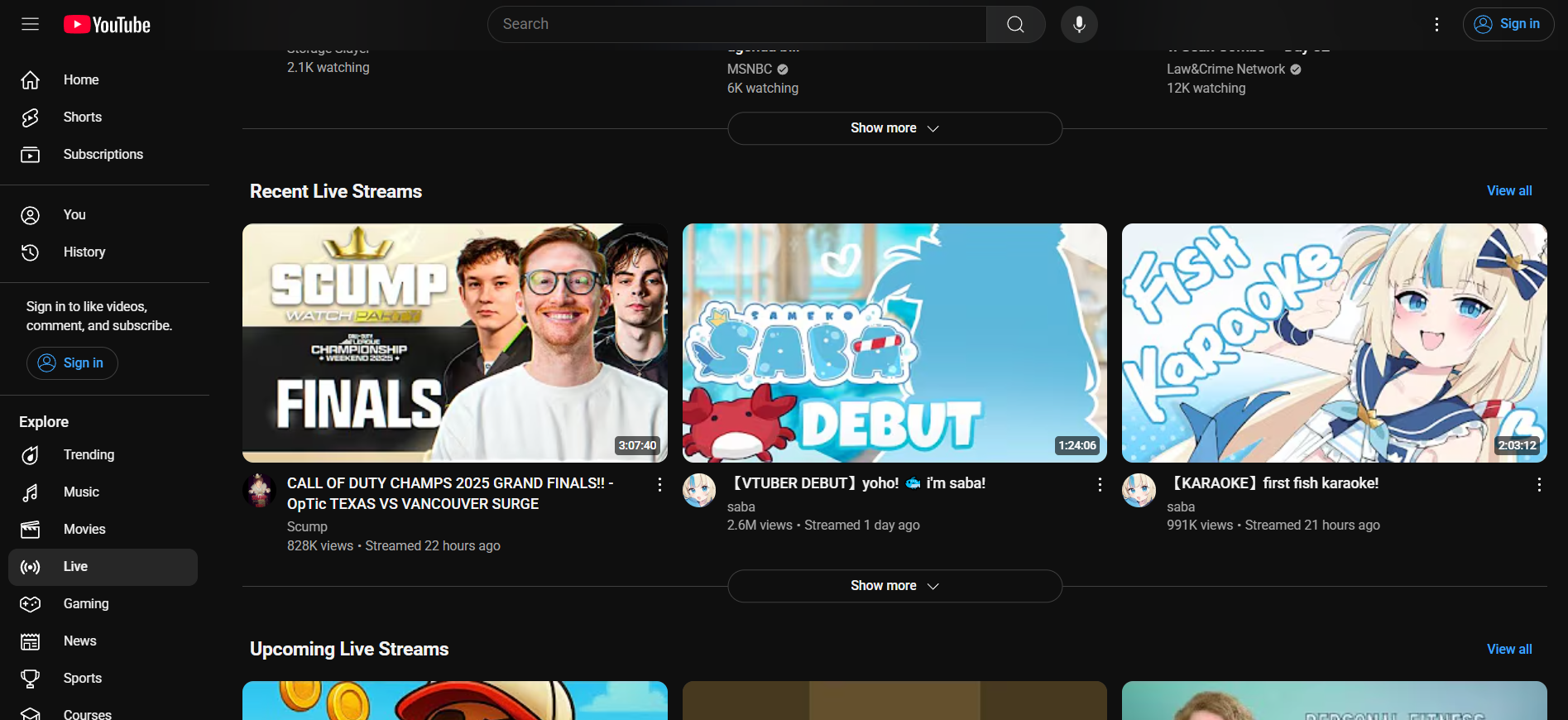Play the Scump Finals thumbnail video

[455, 343]
